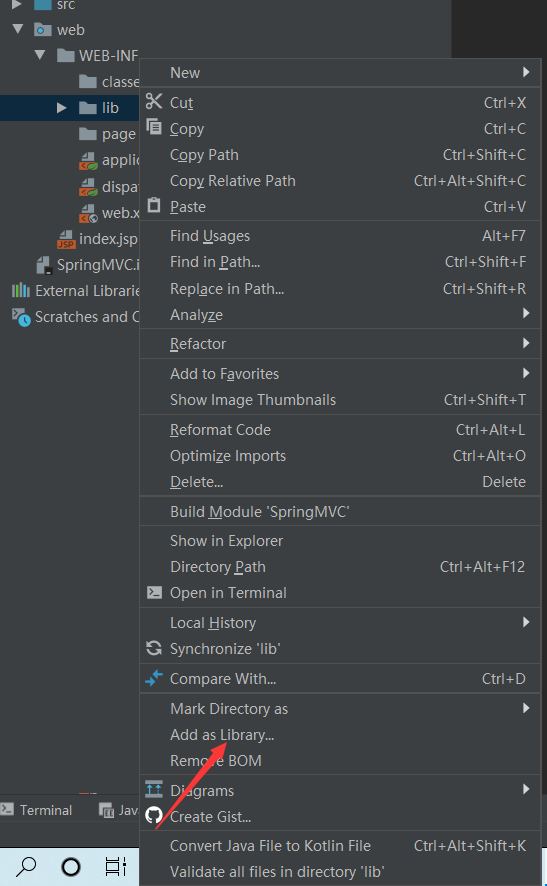
Task: Click the Open in Terminal icon
Action: click(x=154, y=592)
